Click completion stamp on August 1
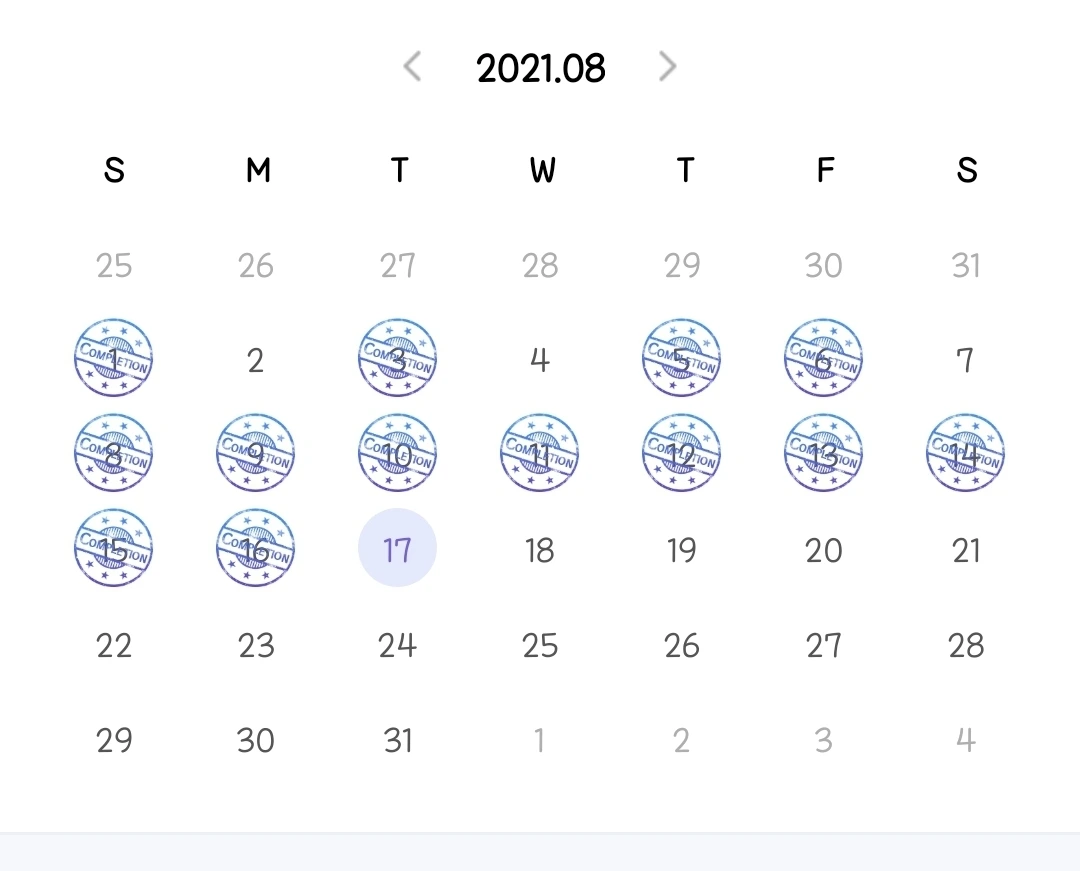The image size is (1080, 871). (x=114, y=358)
